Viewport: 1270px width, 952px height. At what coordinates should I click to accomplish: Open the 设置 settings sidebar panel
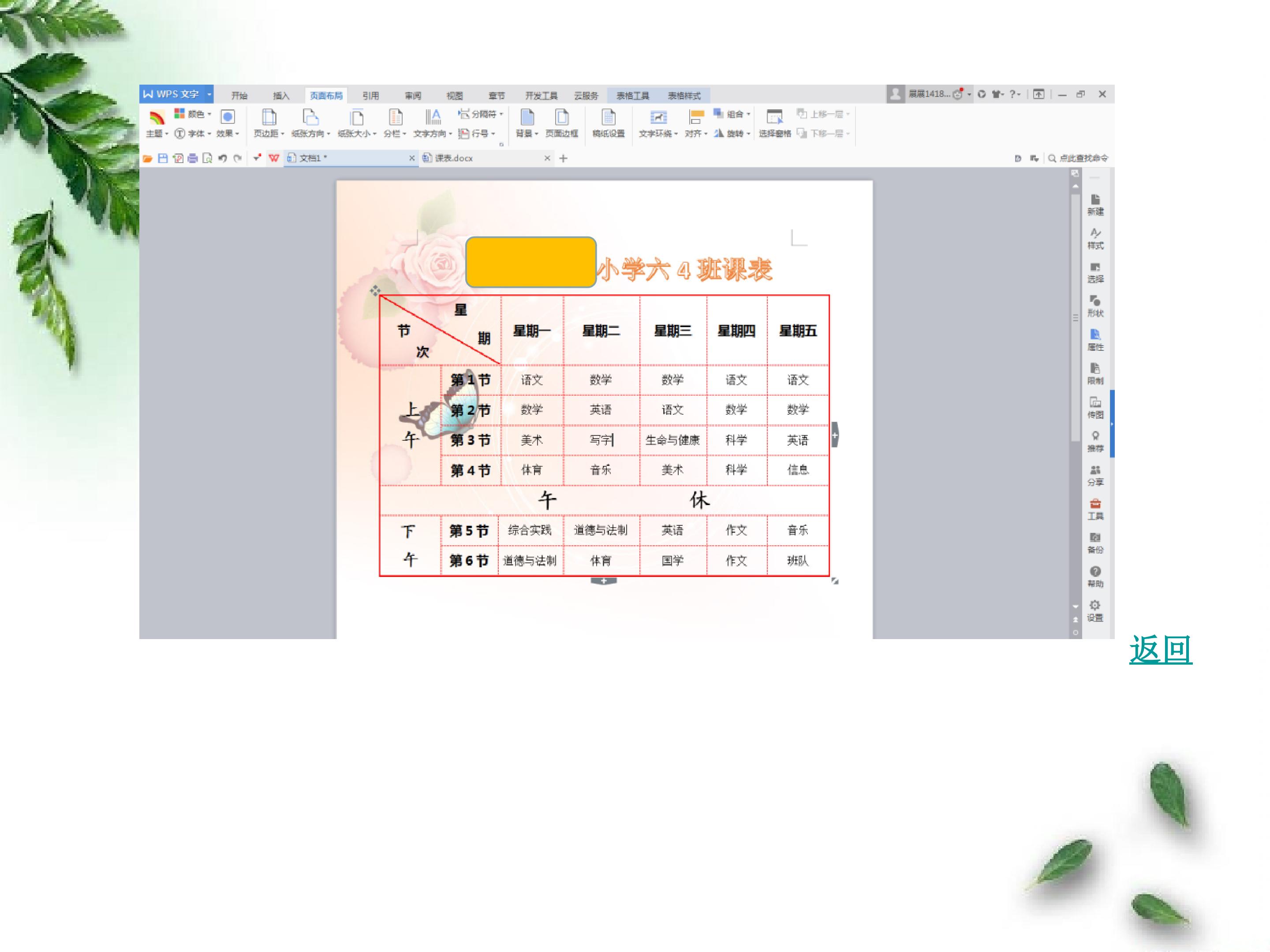click(x=1095, y=611)
